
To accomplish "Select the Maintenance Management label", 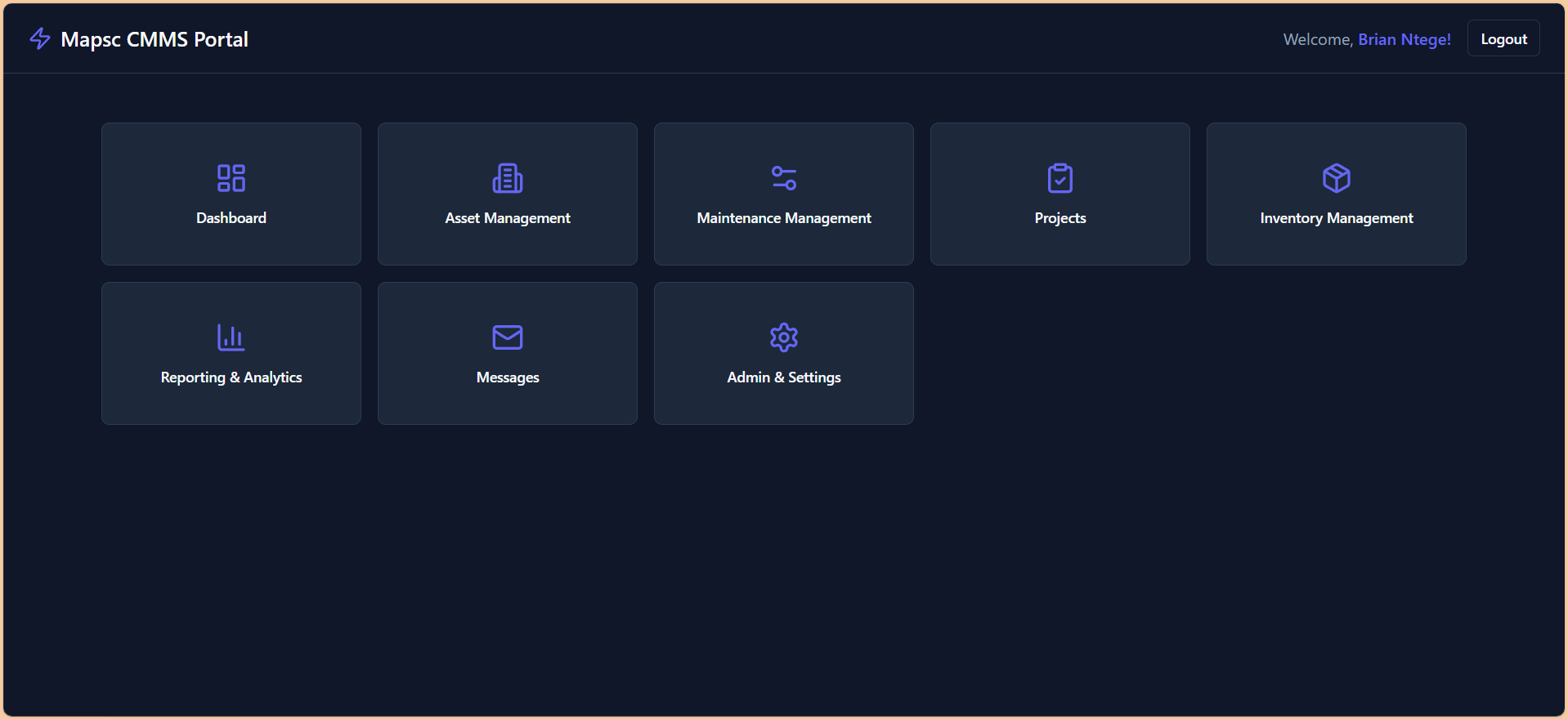I will coord(784,218).
